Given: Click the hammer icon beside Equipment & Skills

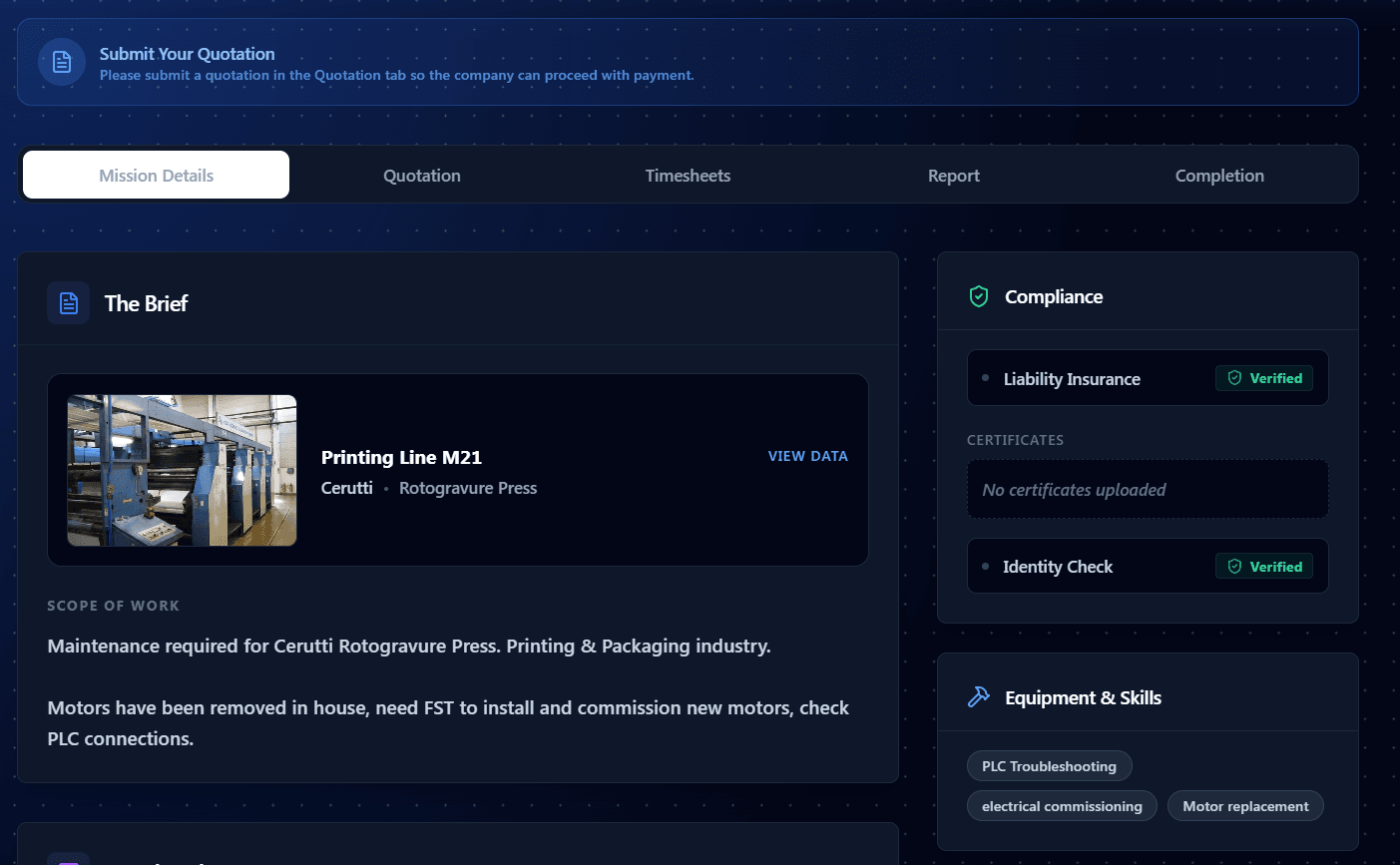Looking at the screenshot, I should click(x=979, y=696).
